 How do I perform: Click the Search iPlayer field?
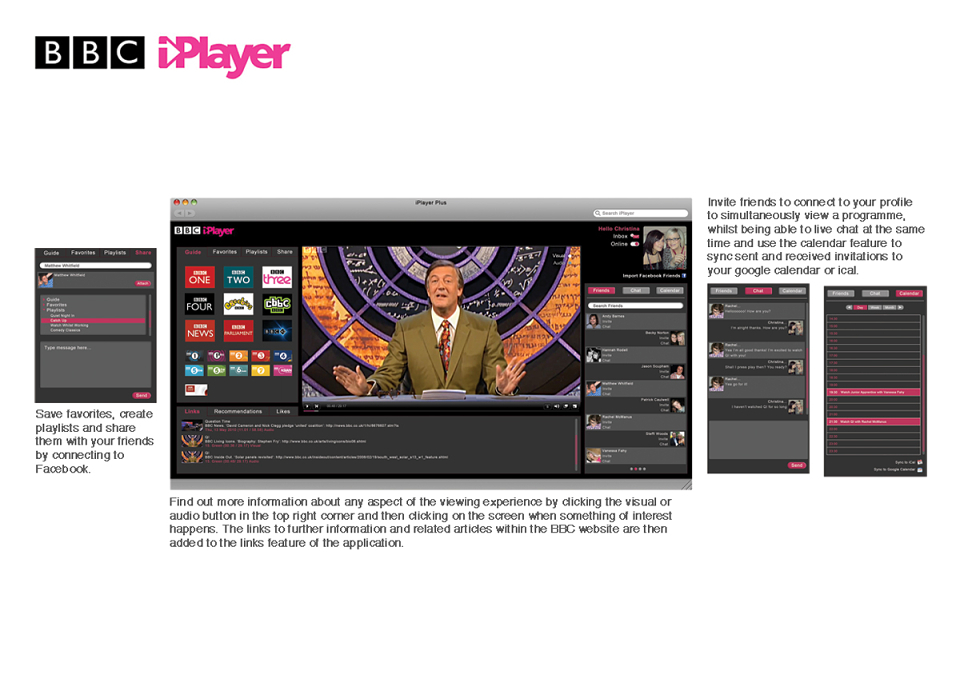point(640,213)
